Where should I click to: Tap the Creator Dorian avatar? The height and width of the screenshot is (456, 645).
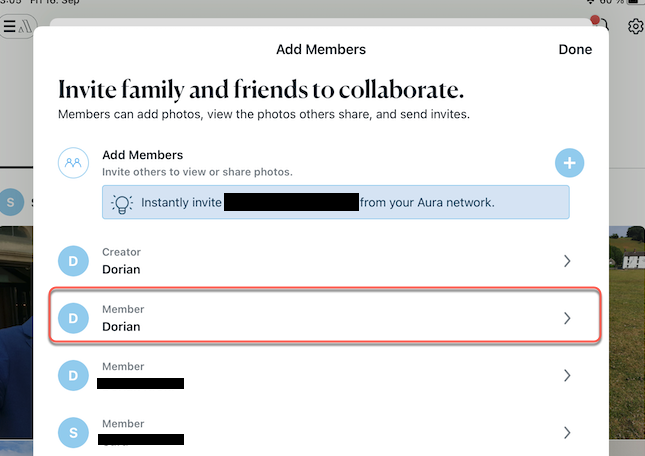click(x=73, y=261)
